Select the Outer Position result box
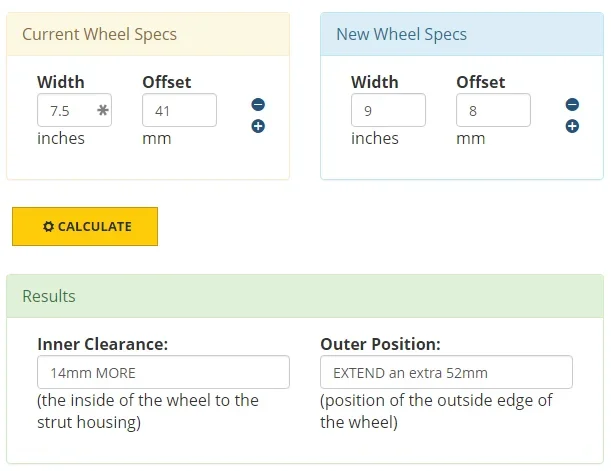This screenshot has height=471, width=611. point(446,372)
